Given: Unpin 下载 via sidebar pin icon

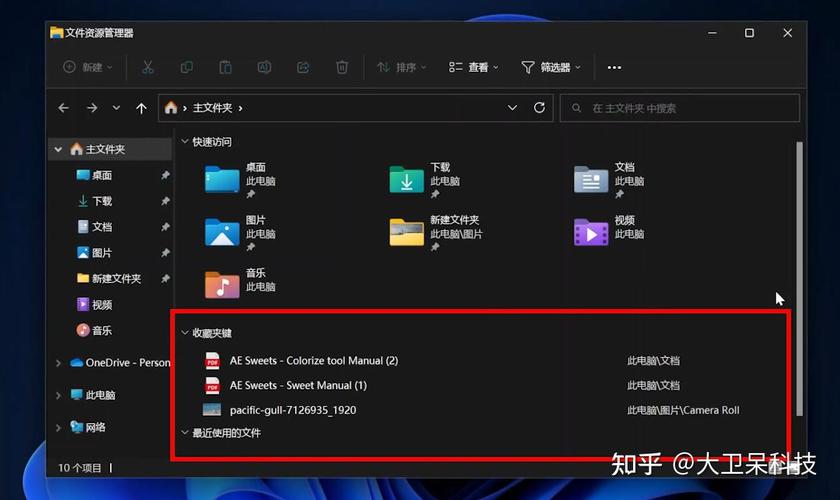Looking at the screenshot, I should [165, 201].
